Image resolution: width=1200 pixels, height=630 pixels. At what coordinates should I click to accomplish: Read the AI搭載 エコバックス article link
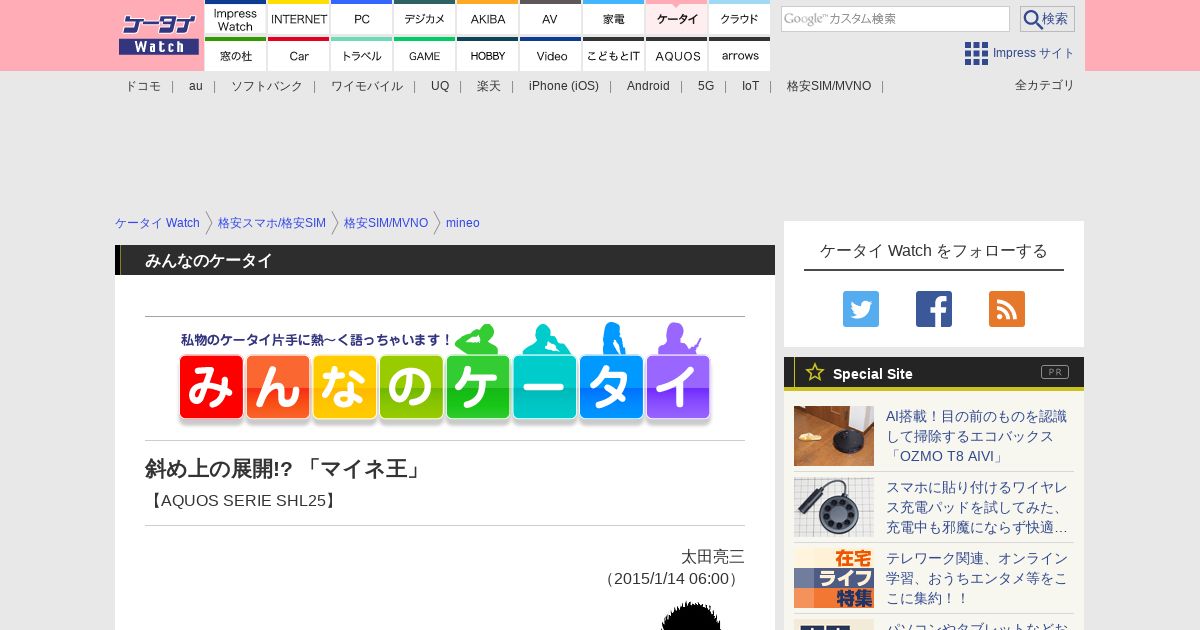[977, 436]
